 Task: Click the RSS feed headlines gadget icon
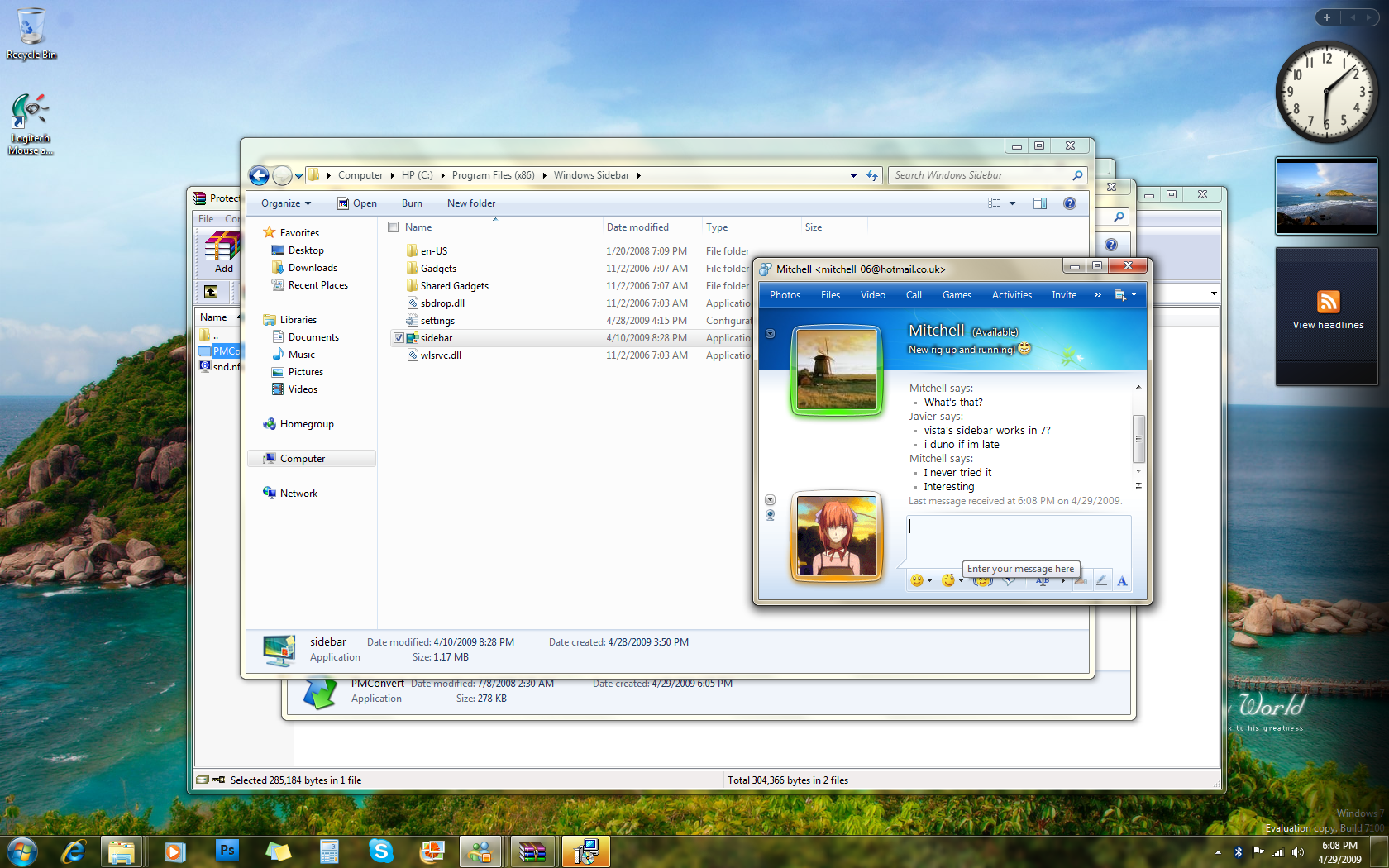1328,302
